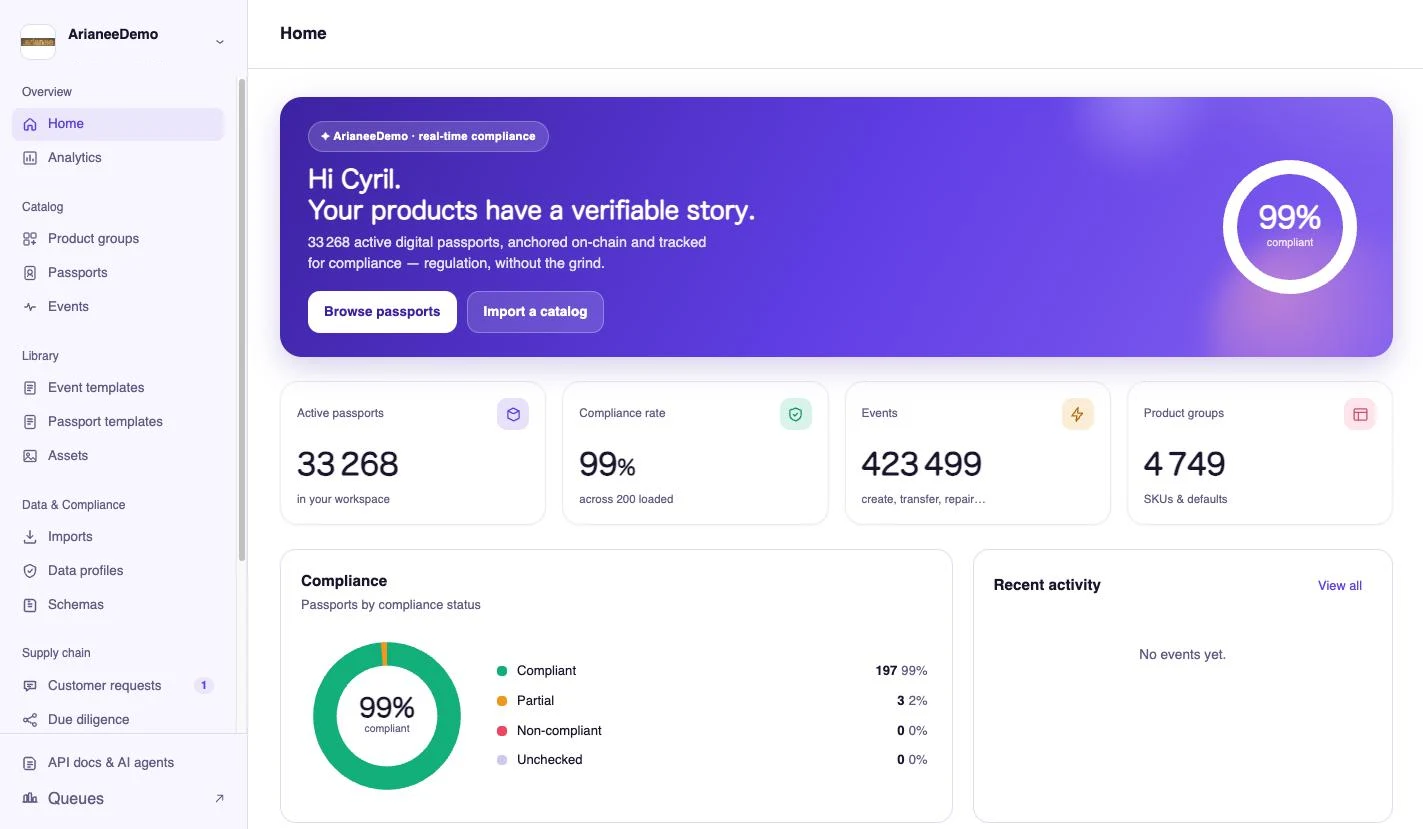Click the ArianeeDemo real-time compliance badge
The height and width of the screenshot is (829, 1423).
coord(428,136)
